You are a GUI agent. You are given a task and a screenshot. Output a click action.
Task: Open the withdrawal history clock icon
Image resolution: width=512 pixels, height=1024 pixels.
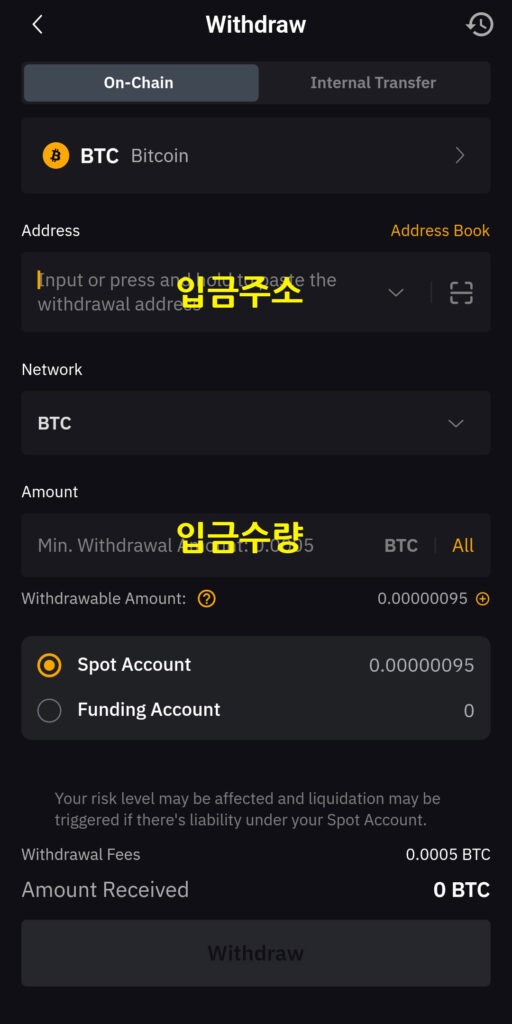(x=479, y=25)
